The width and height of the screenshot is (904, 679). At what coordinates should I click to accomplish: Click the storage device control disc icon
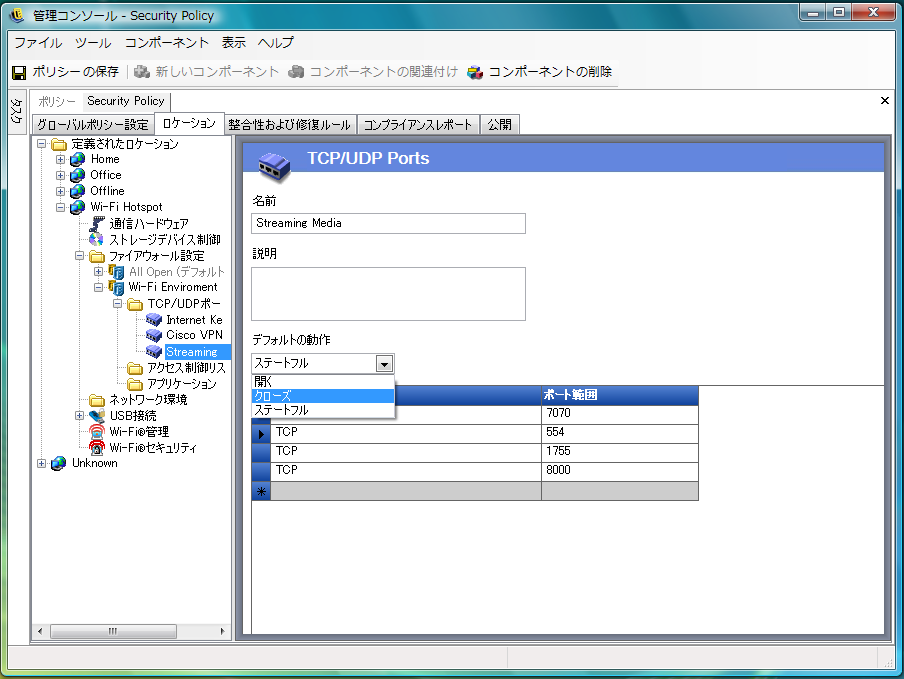[97, 239]
